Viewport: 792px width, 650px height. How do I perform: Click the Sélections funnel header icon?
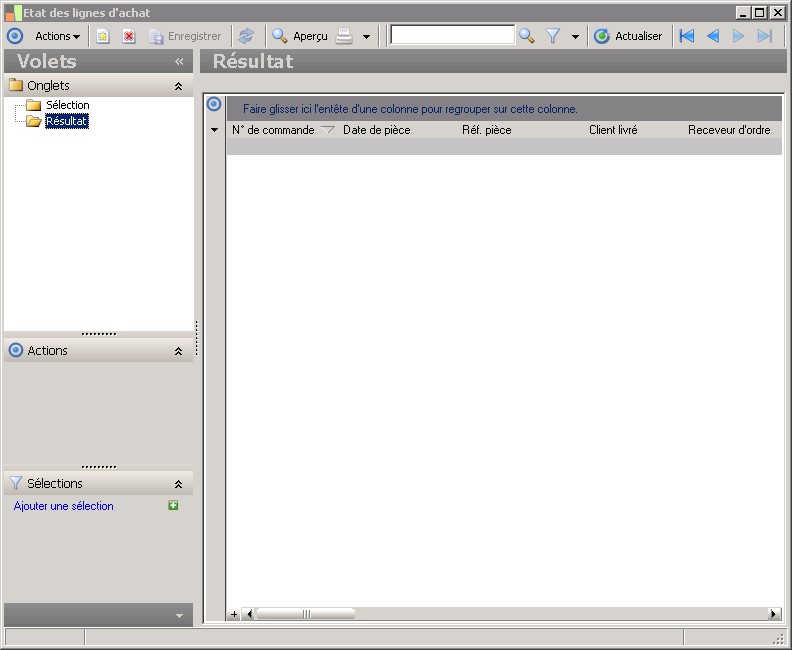(x=16, y=483)
